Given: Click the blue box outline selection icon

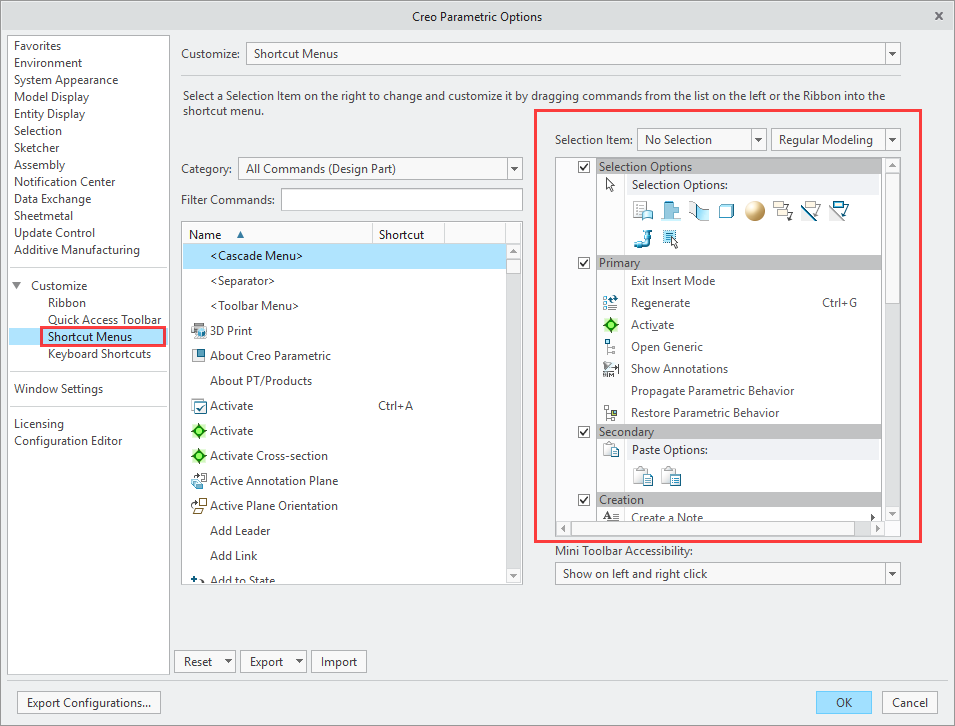Looking at the screenshot, I should pyautogui.click(x=727, y=211).
